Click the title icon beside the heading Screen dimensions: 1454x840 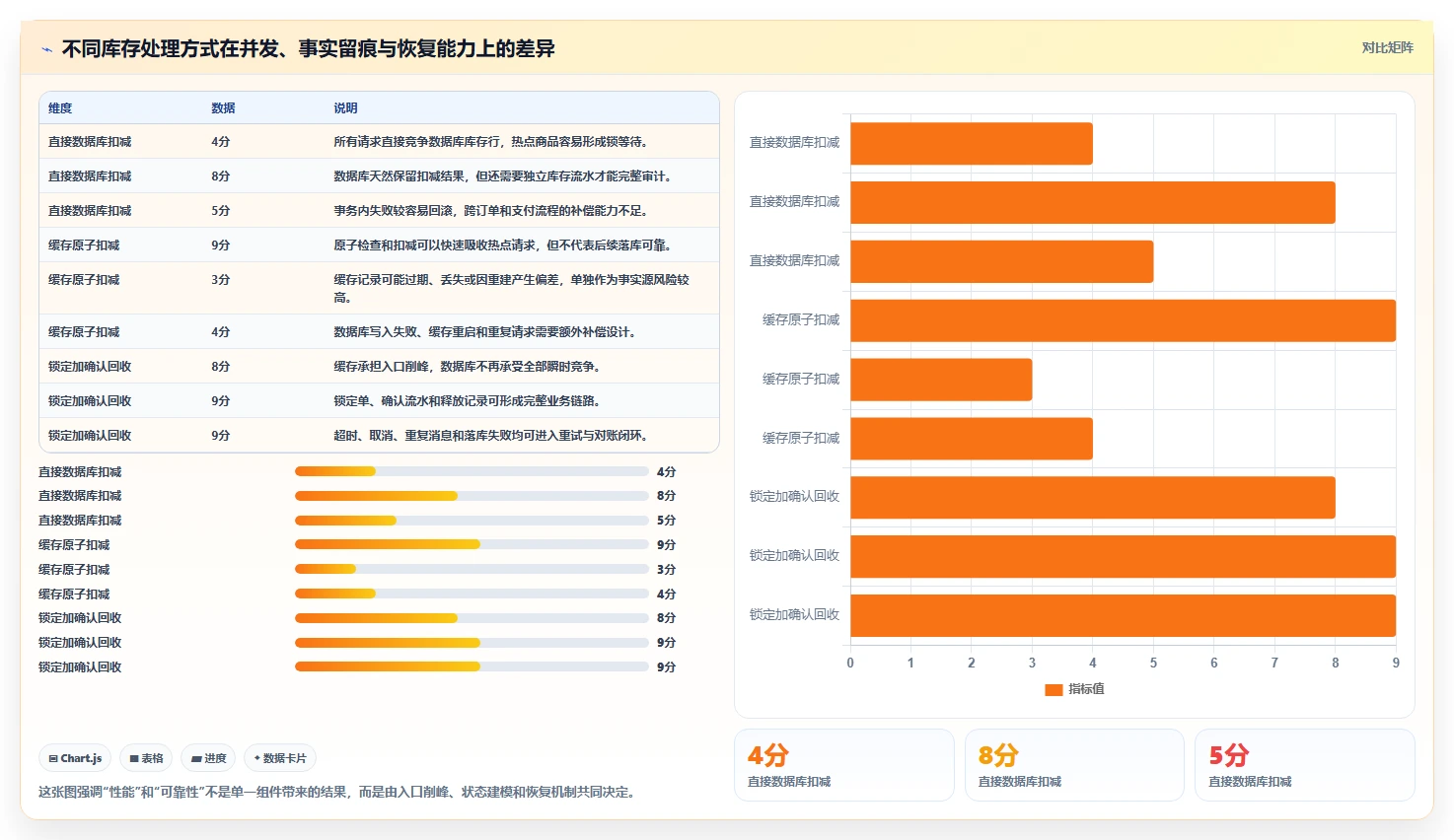pyautogui.click(x=46, y=48)
